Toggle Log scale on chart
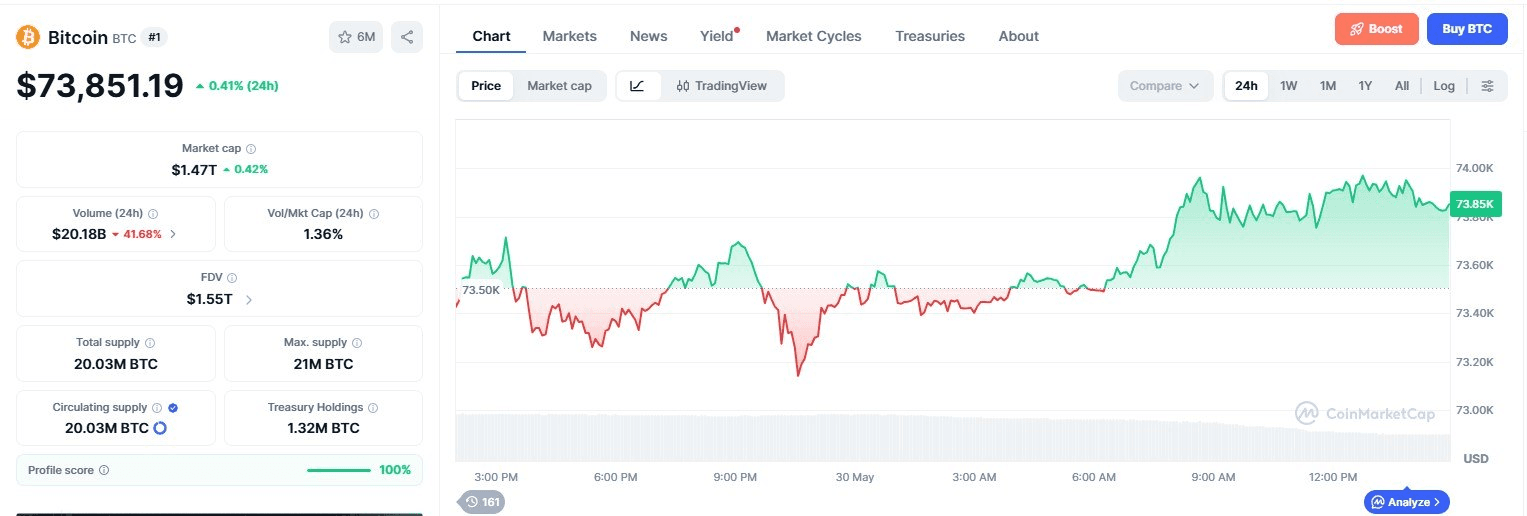The width and height of the screenshot is (1527, 516). click(1444, 86)
